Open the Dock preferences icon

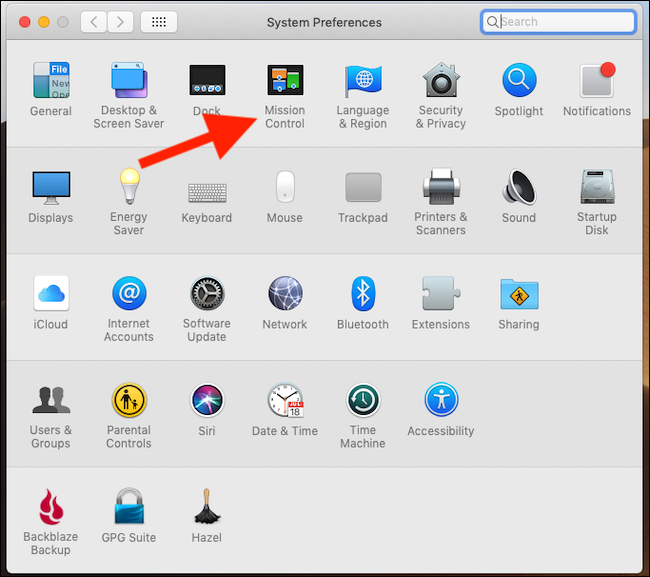point(207,80)
